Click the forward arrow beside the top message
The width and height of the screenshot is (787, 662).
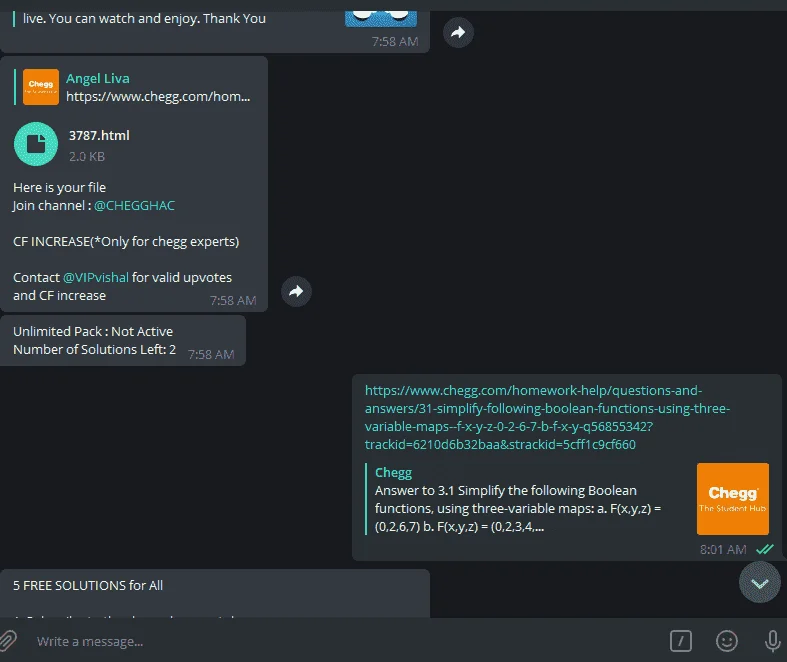pyautogui.click(x=458, y=33)
